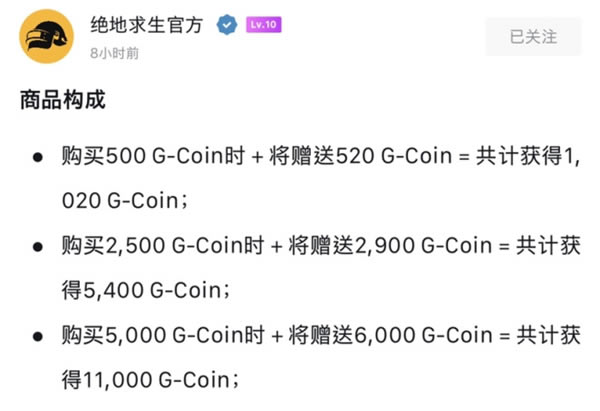This screenshot has height=411, width=600.
Task: Click the text 购买2,500 G-Coin时
Action: coord(163,246)
